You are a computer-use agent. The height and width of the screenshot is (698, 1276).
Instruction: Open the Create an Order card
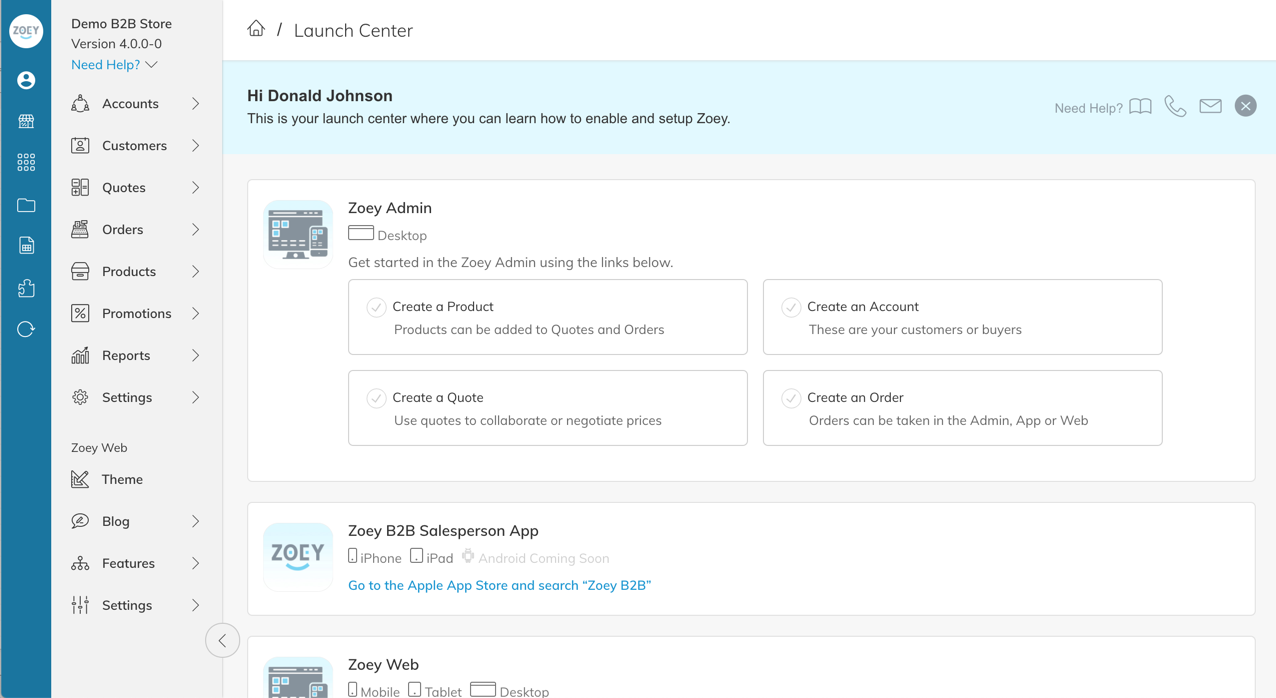(x=962, y=408)
